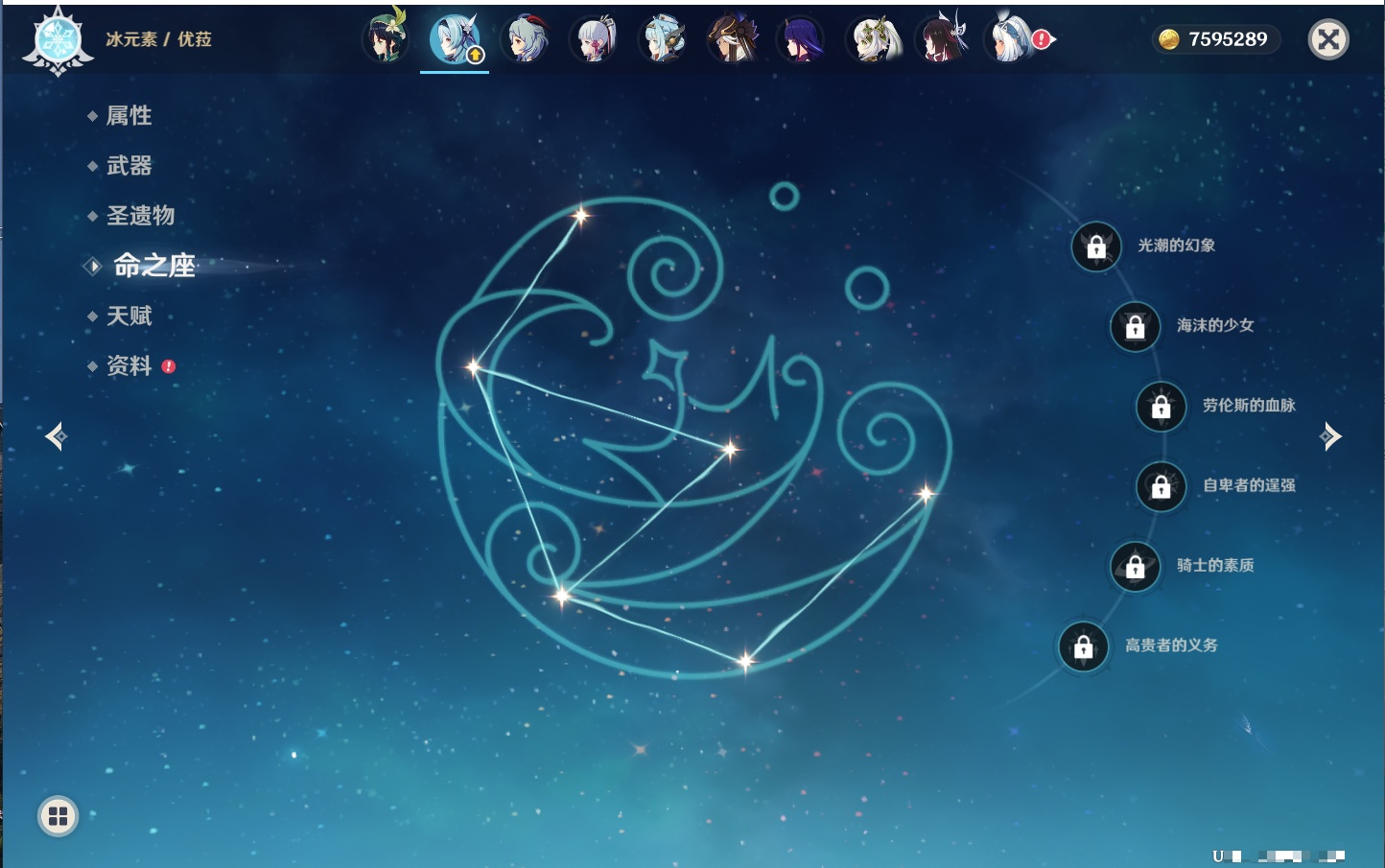Click the lock icon for 劳伦斯的血脉

click(x=1162, y=407)
